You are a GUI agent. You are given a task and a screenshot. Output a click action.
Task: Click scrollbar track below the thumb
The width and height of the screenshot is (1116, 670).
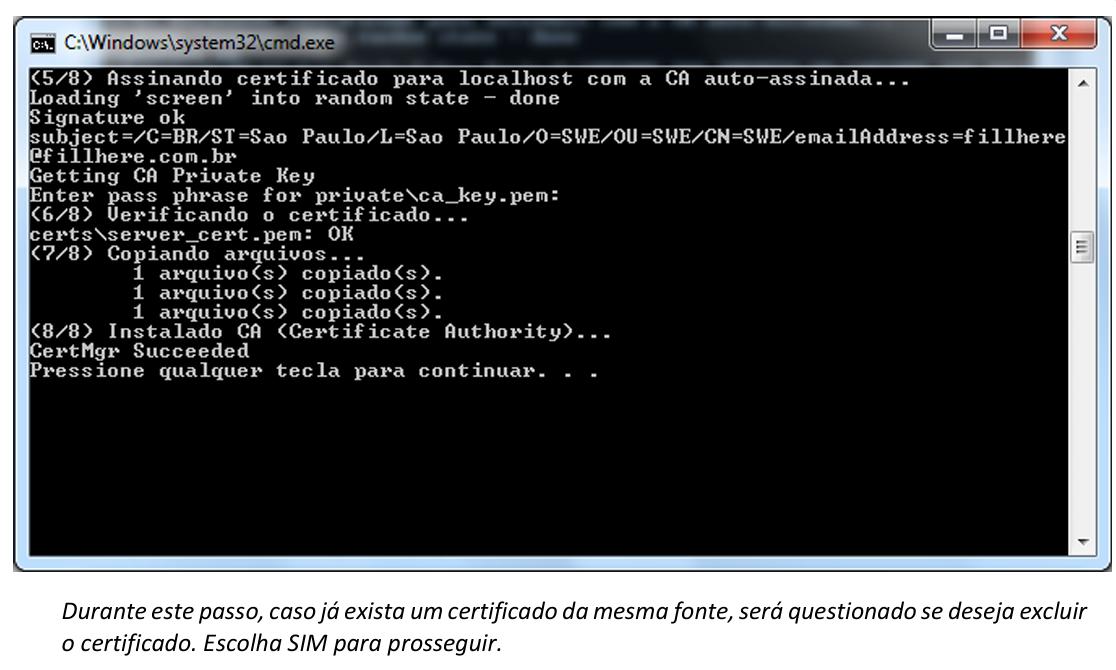(1082, 400)
